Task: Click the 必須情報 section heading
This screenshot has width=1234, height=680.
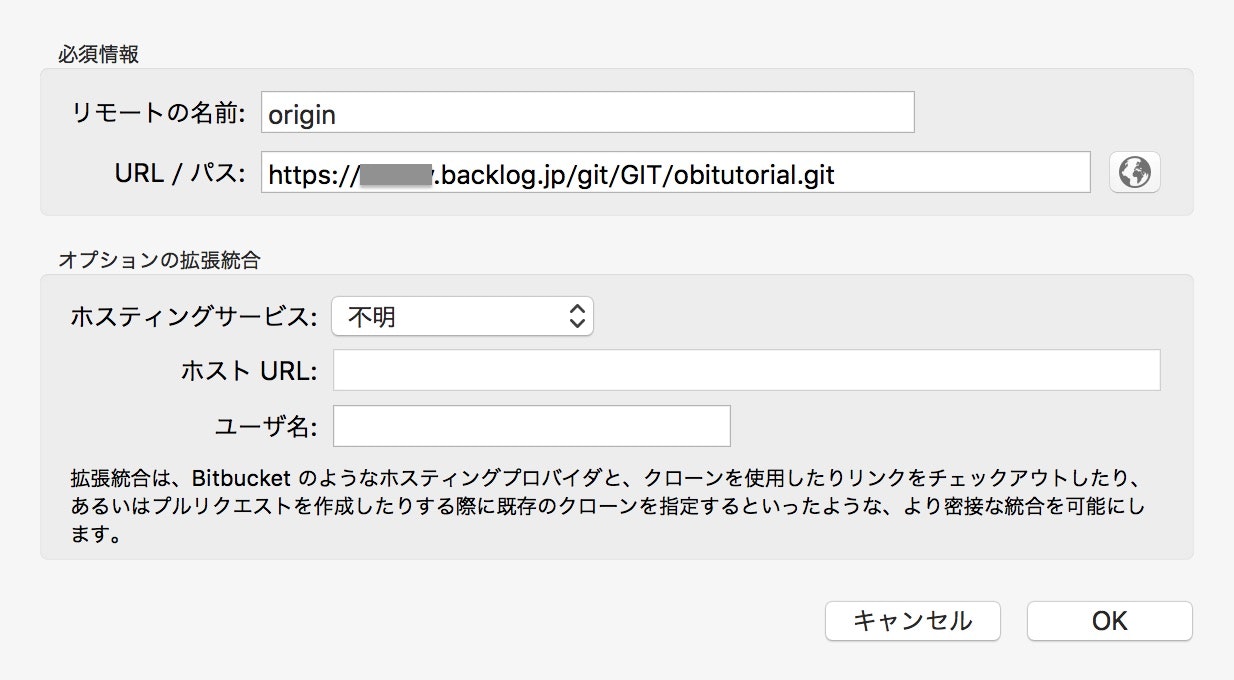Action: [98, 54]
